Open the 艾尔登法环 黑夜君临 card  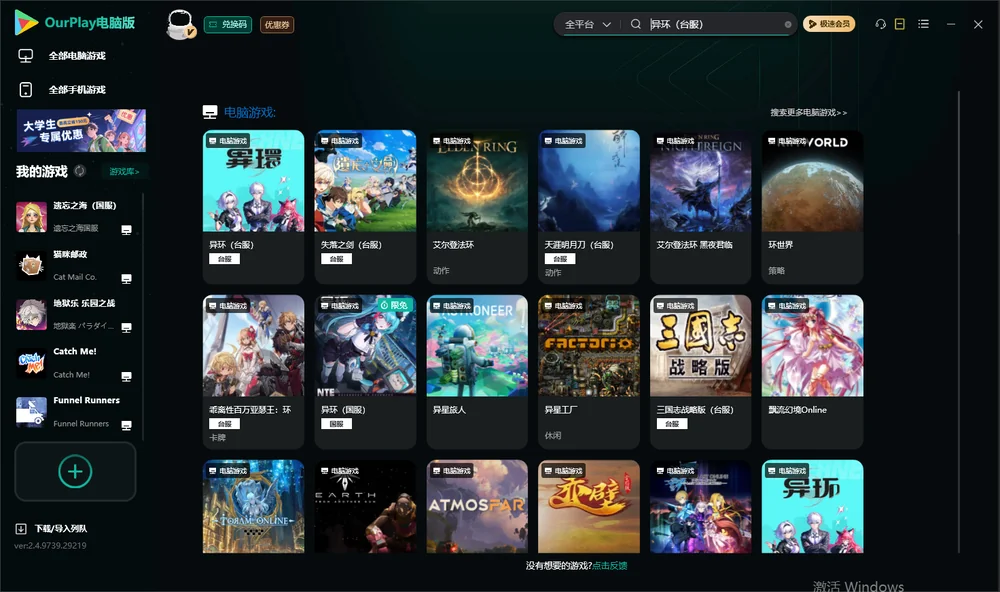(701, 207)
